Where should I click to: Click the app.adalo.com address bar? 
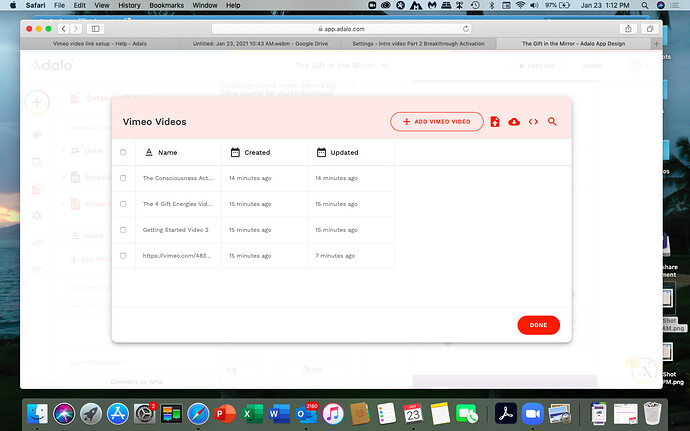click(x=341, y=29)
